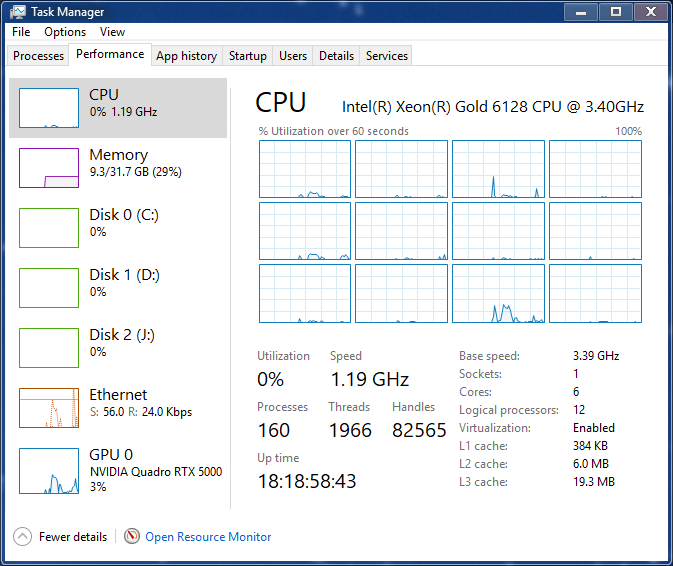Open the File menu

click(21, 32)
